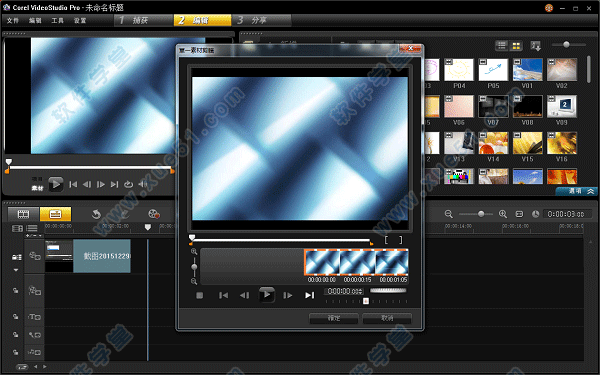Click the music track icon
Image resolution: width=600 pixels, height=375 pixels.
pos(35,352)
